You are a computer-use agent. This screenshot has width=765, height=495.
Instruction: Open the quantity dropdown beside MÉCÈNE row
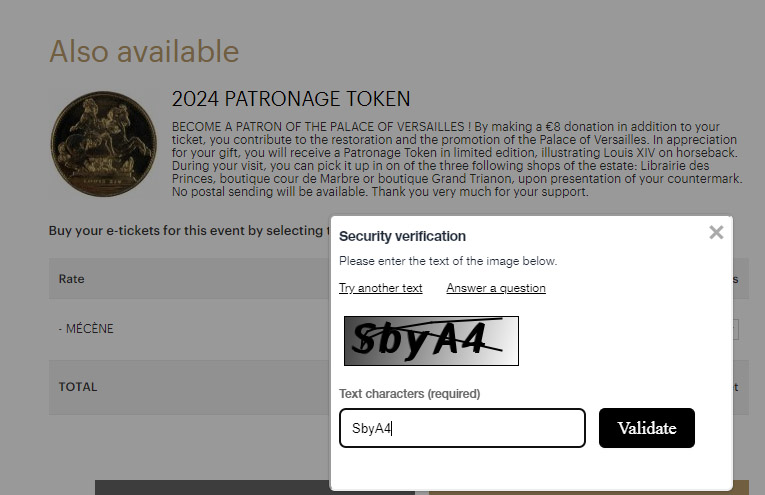(734, 329)
